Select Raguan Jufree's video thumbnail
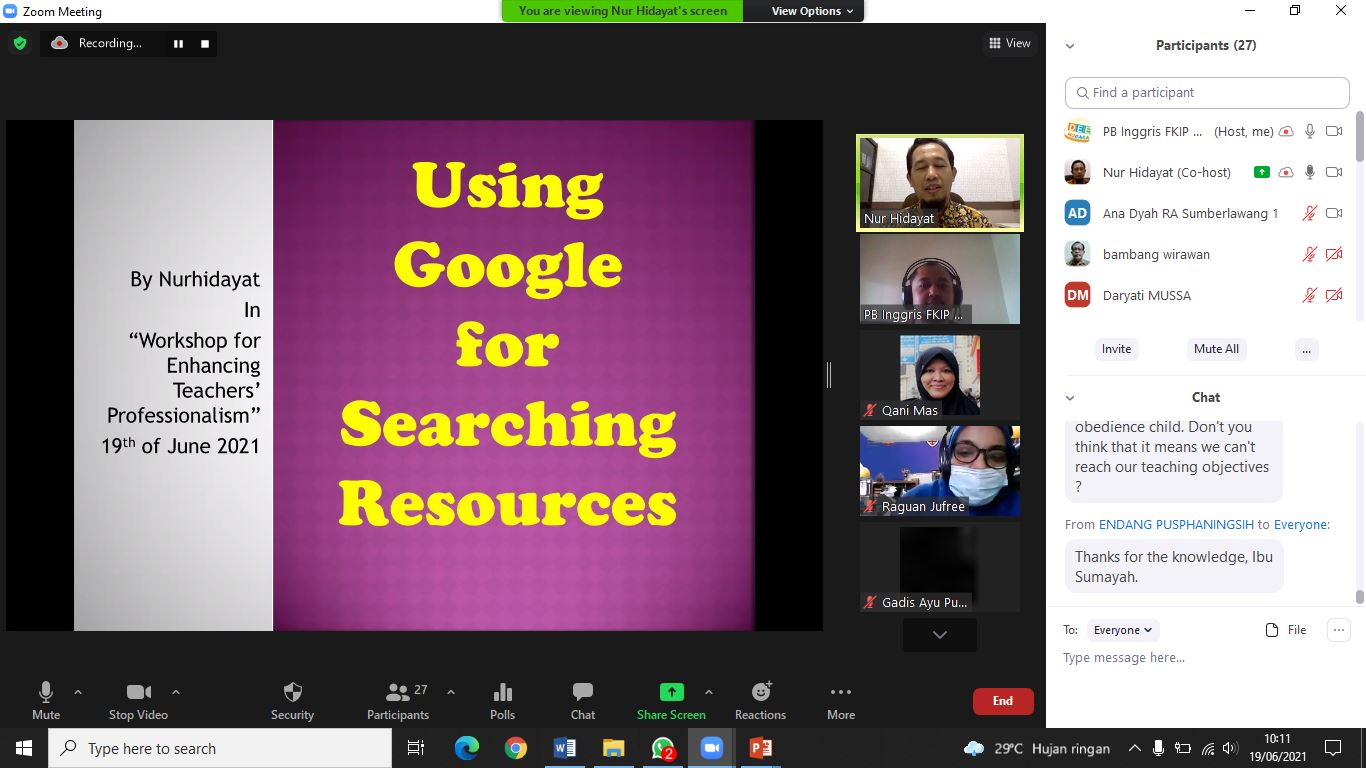The image size is (1366, 768). point(940,471)
